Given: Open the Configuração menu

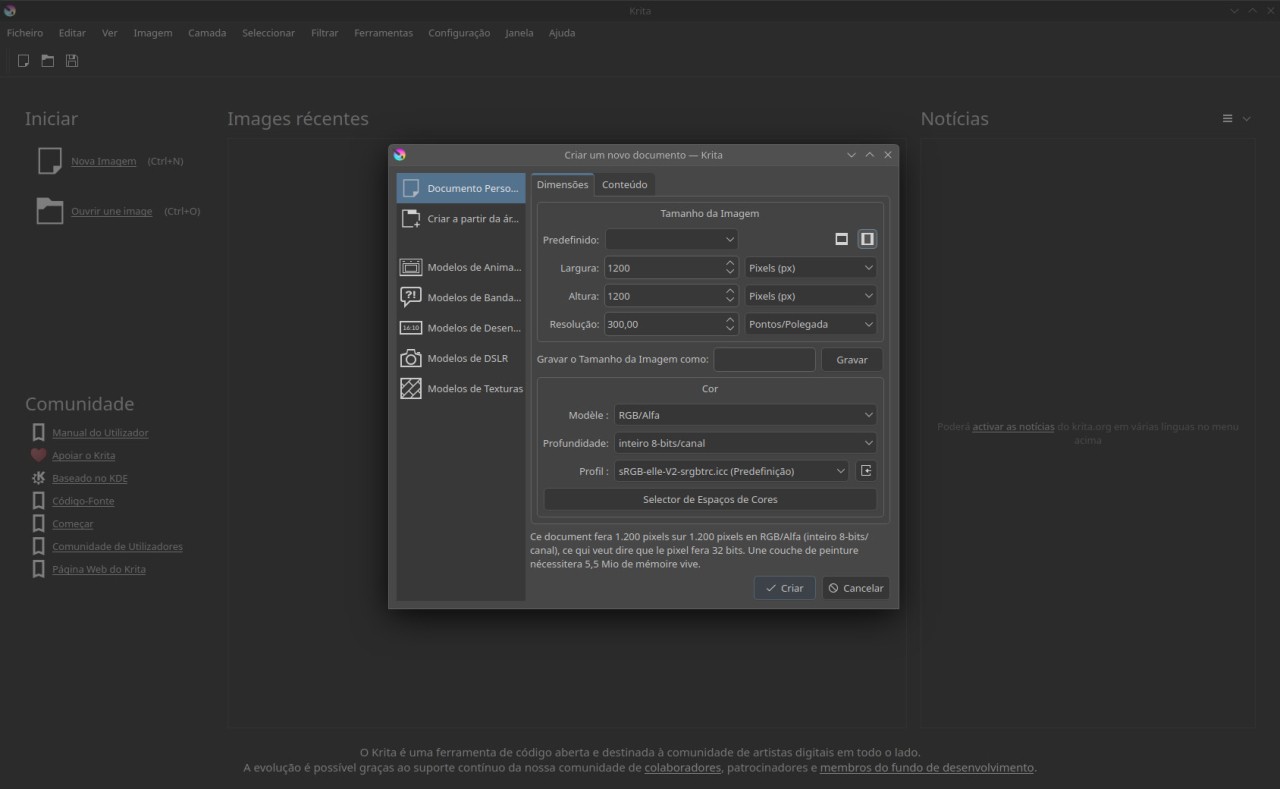Looking at the screenshot, I should [459, 33].
